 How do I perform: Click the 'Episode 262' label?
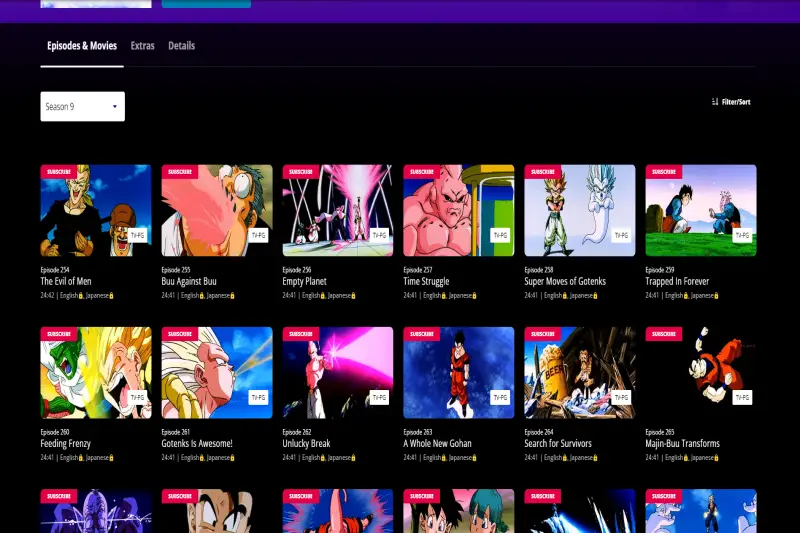(297, 432)
